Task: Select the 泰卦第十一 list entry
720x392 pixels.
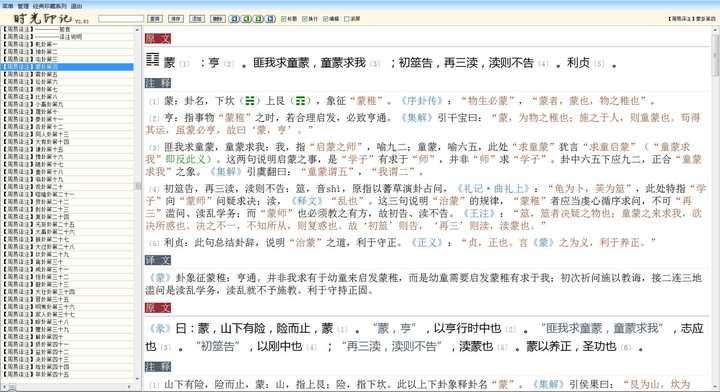Action: click(x=67, y=119)
